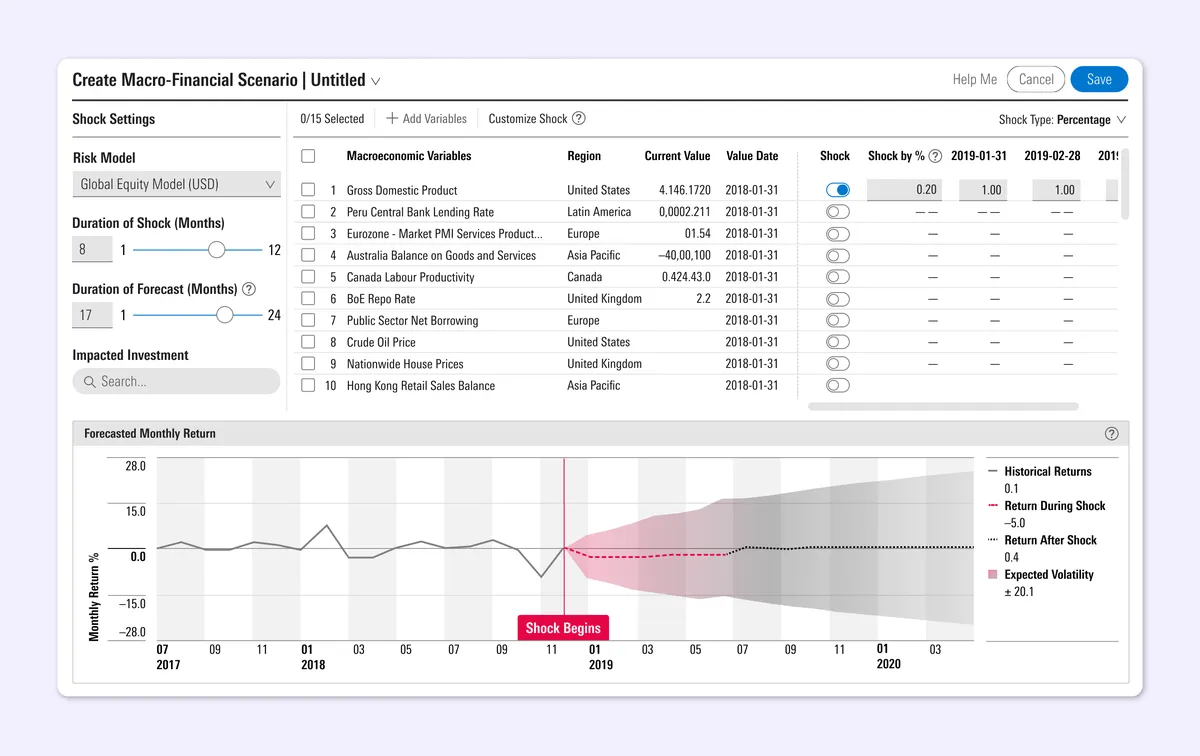
Task: Click the Impacted Investment search field
Action: click(176, 381)
